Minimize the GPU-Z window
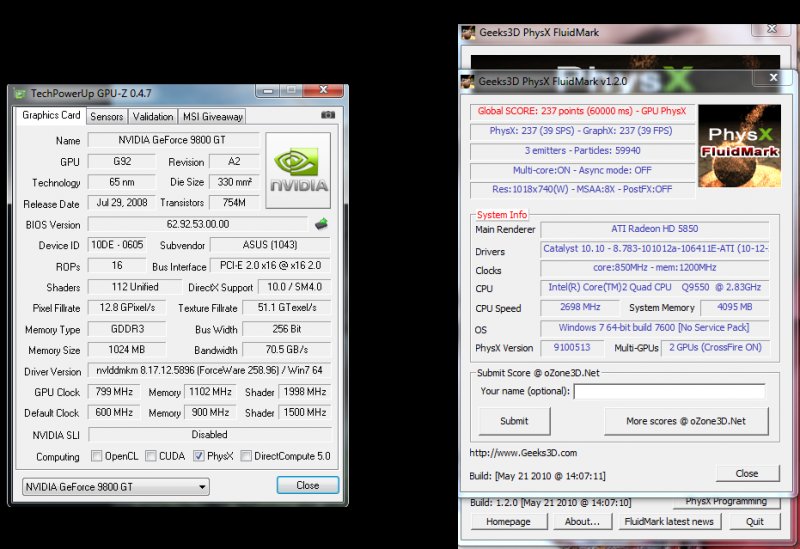 (267, 91)
